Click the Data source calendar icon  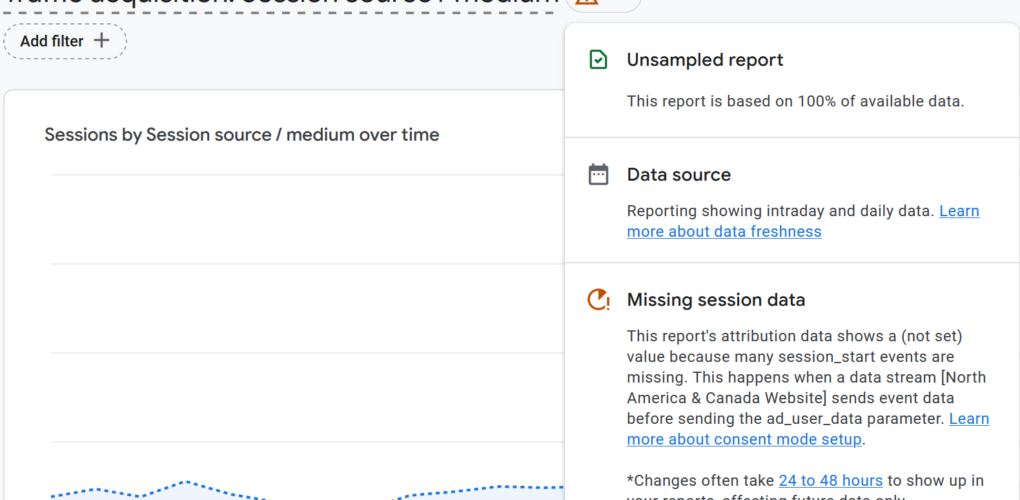[598, 174]
